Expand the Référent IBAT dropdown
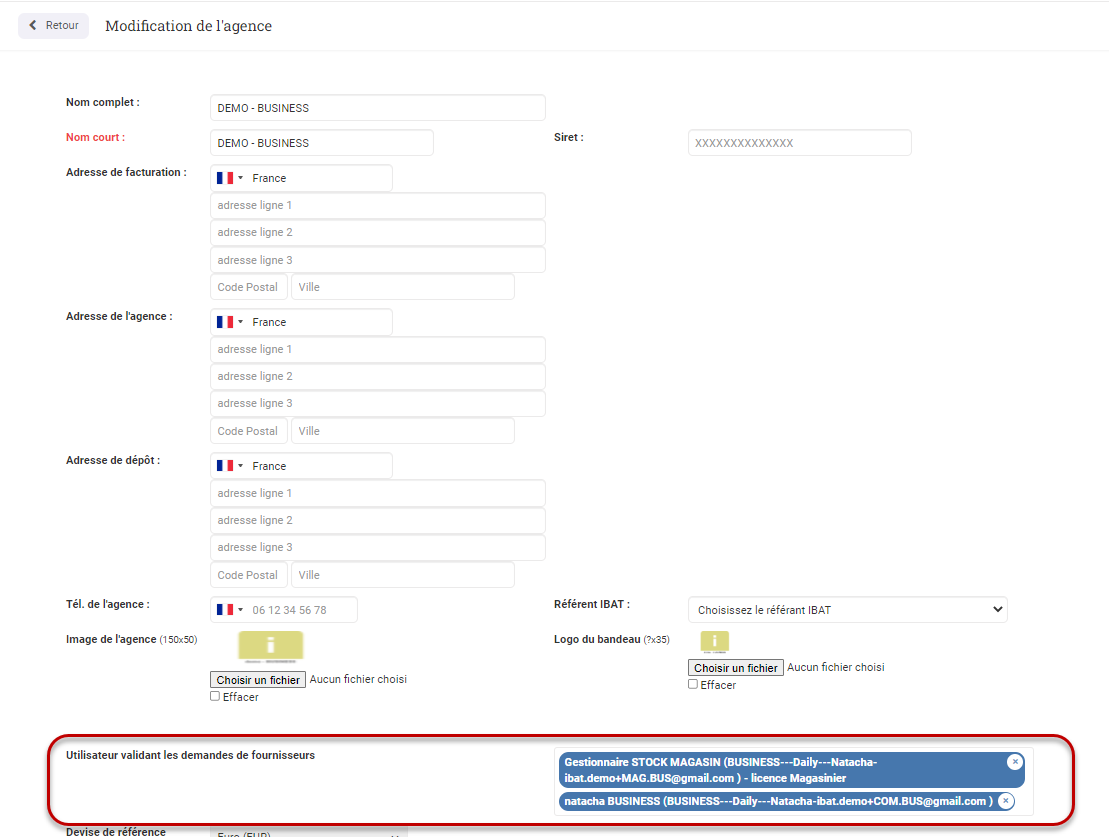 coord(847,610)
